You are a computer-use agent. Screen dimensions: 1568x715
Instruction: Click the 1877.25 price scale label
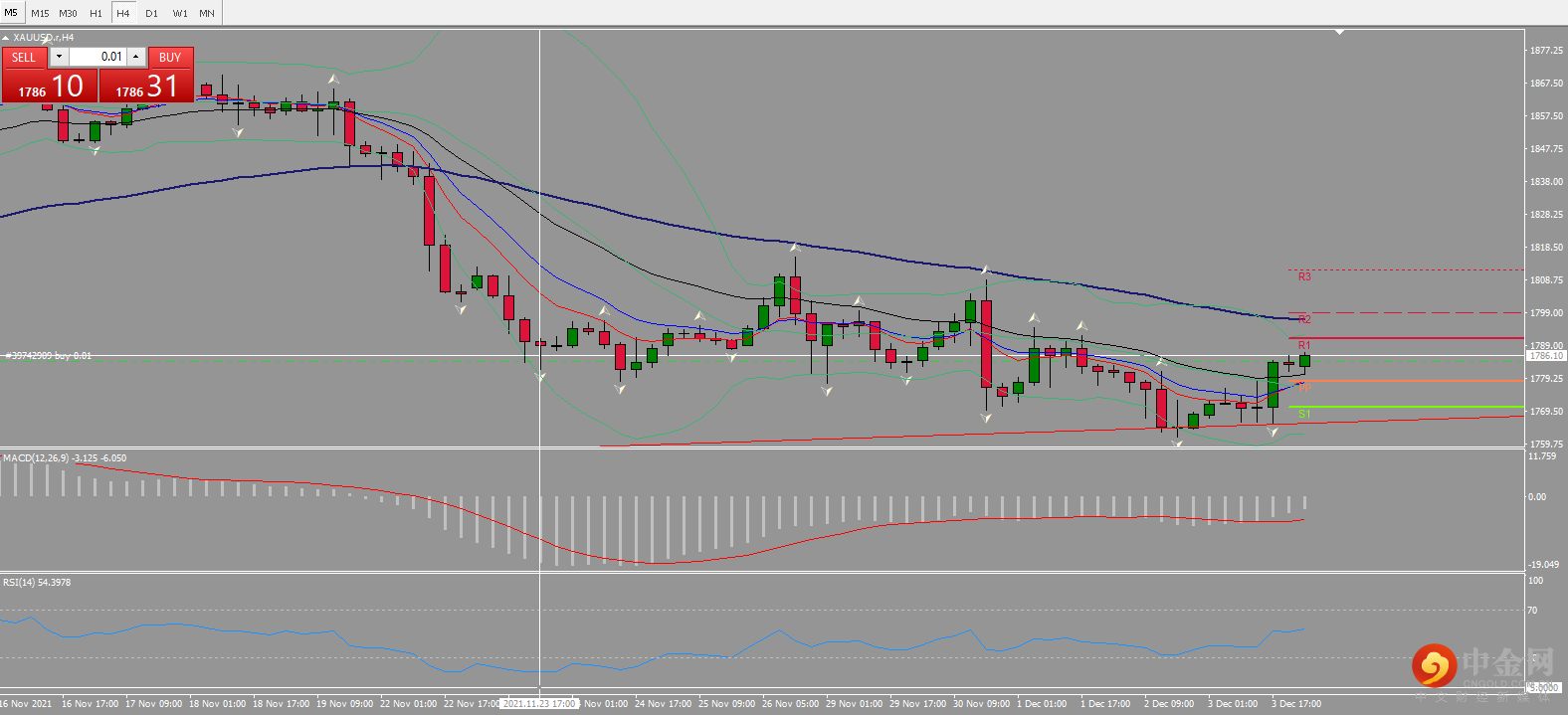1546,51
